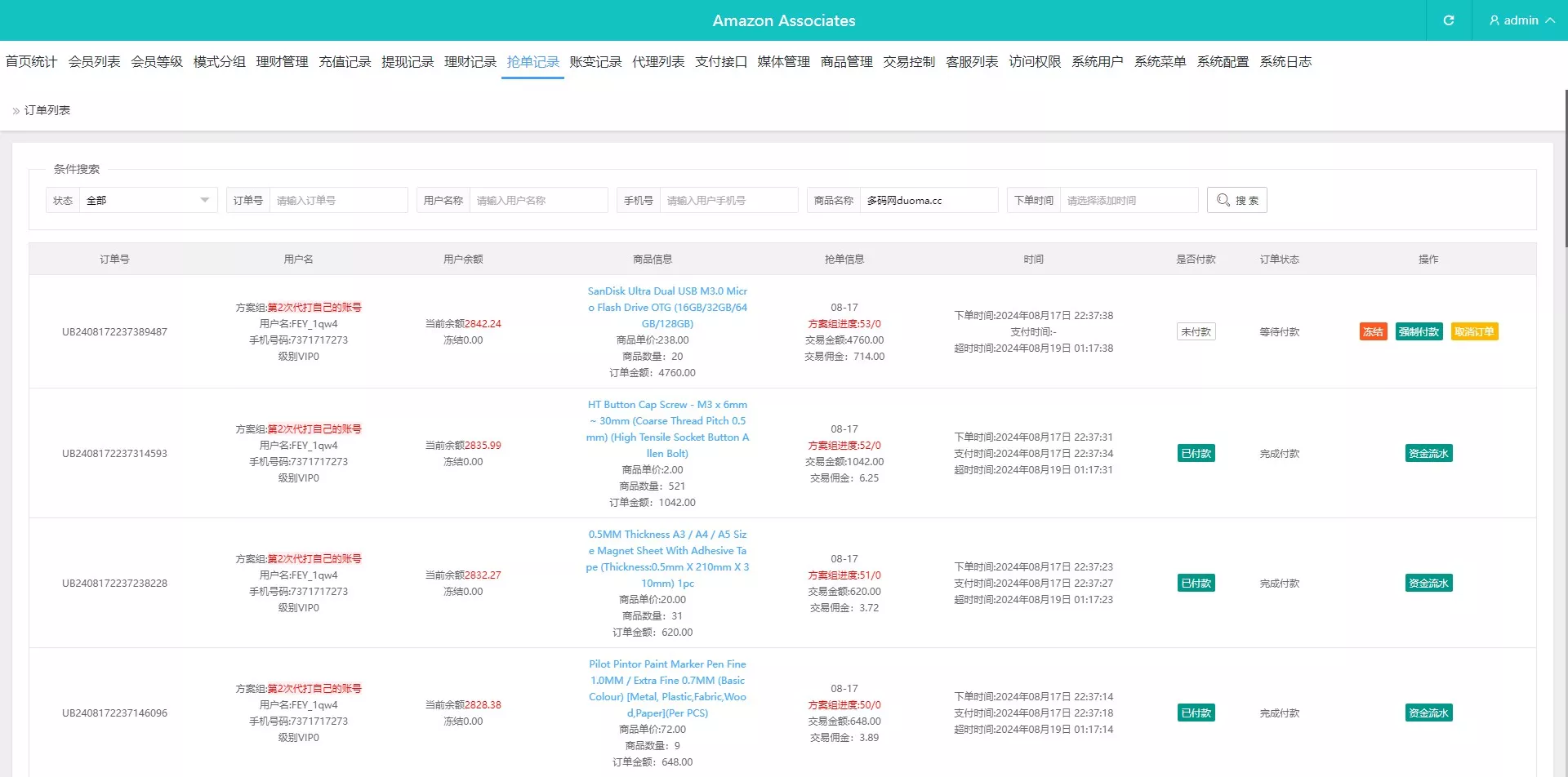Click the 用户名称 username input field
Image resolution: width=1568 pixels, height=777 pixels.
[x=537, y=200]
